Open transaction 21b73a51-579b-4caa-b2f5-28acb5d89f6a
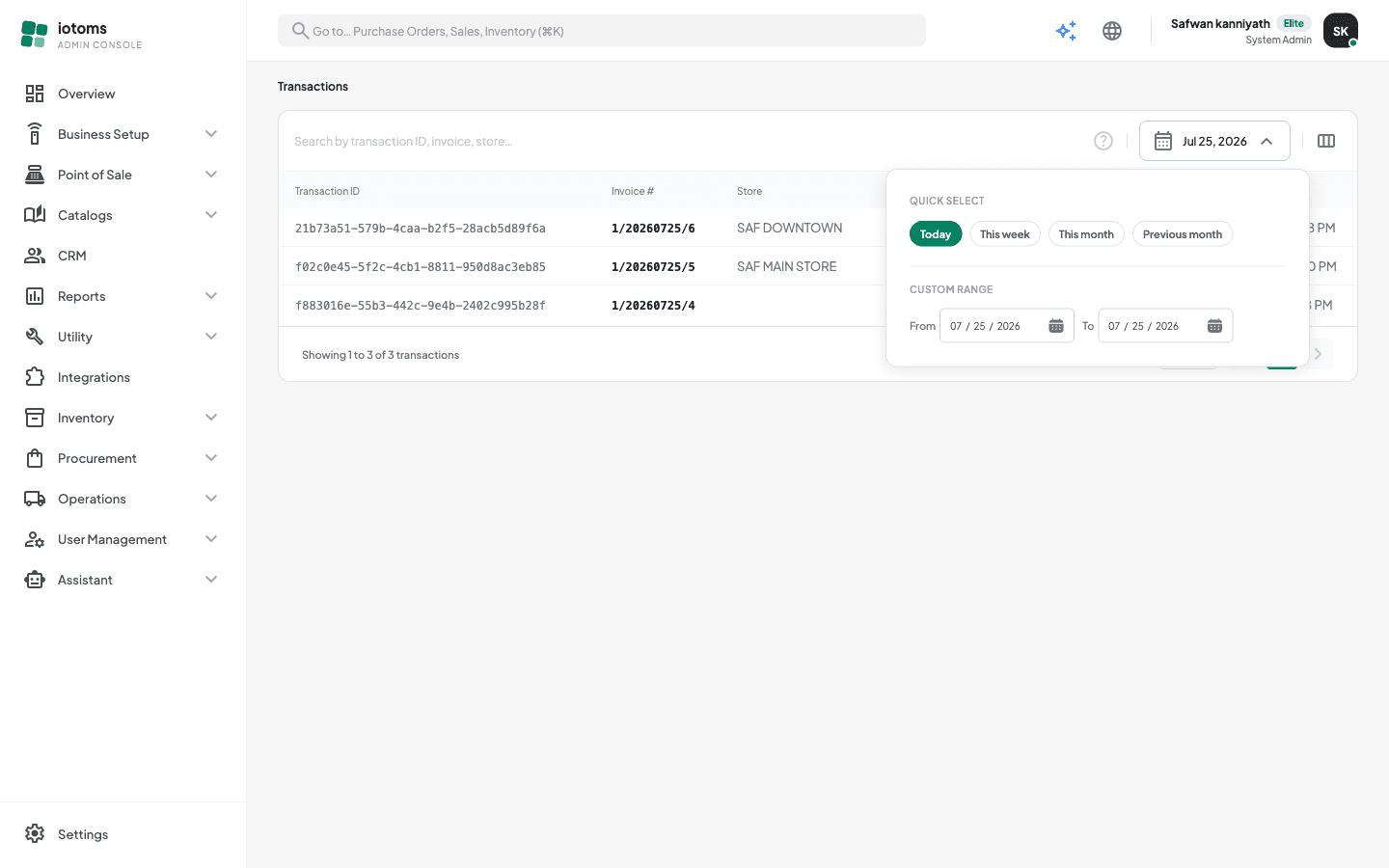The height and width of the screenshot is (868, 1389). coord(421,229)
